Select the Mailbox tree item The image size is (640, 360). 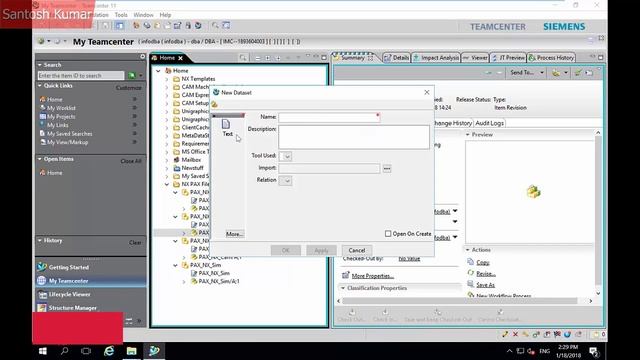tap(191, 160)
